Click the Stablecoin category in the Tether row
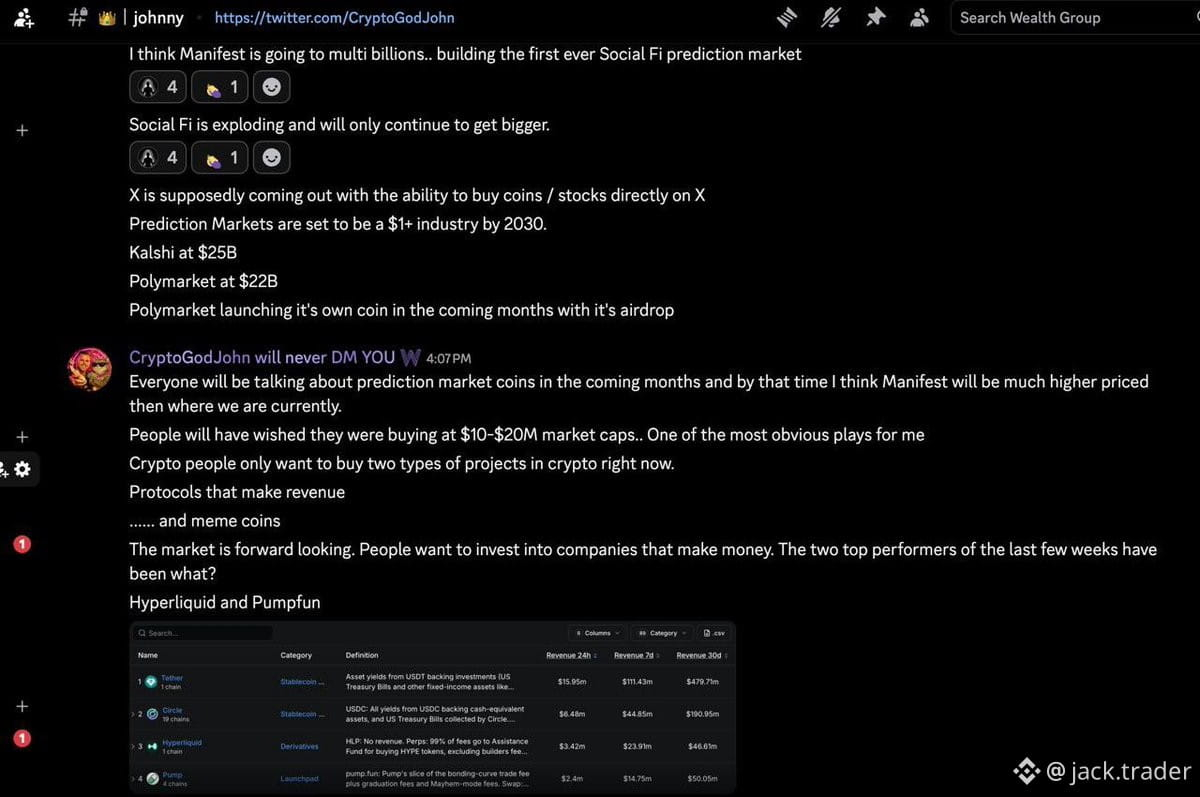The image size is (1200, 797). [302, 682]
